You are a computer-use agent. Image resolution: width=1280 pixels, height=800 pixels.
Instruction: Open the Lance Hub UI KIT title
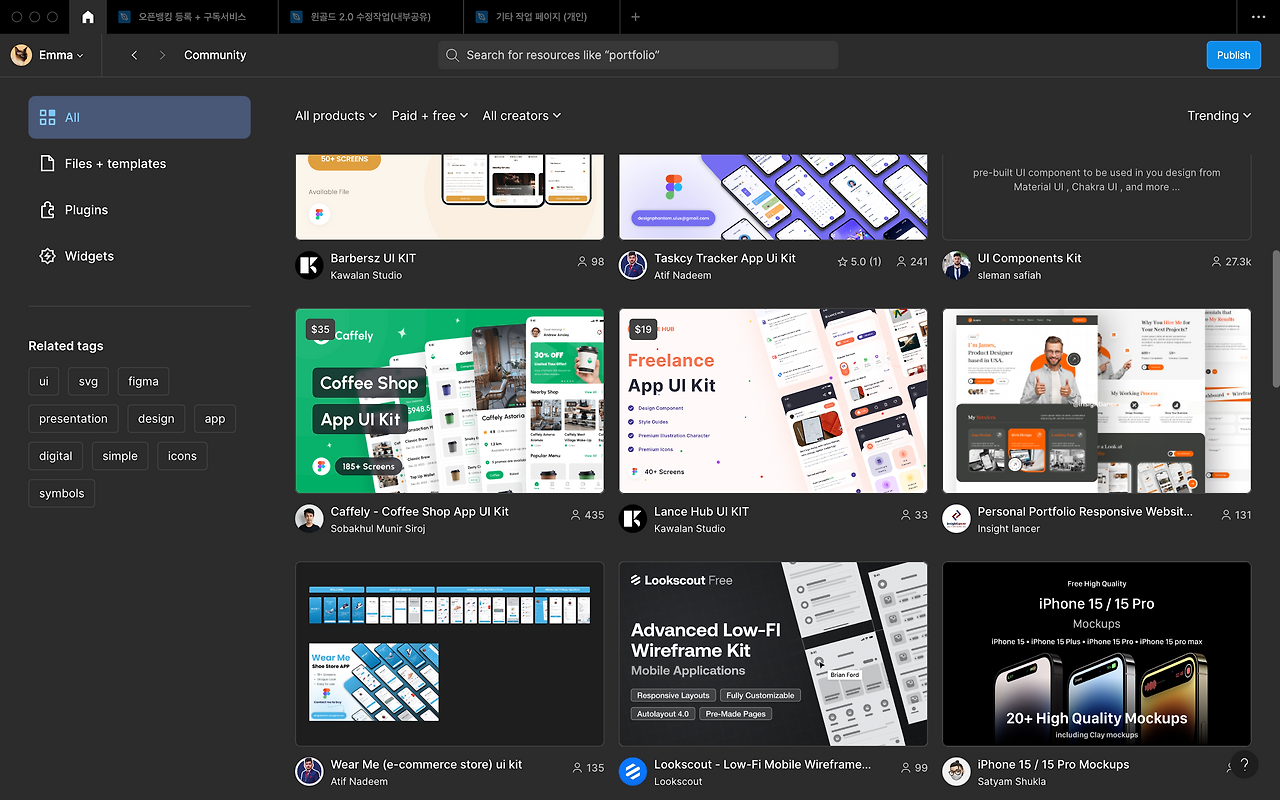click(x=702, y=511)
